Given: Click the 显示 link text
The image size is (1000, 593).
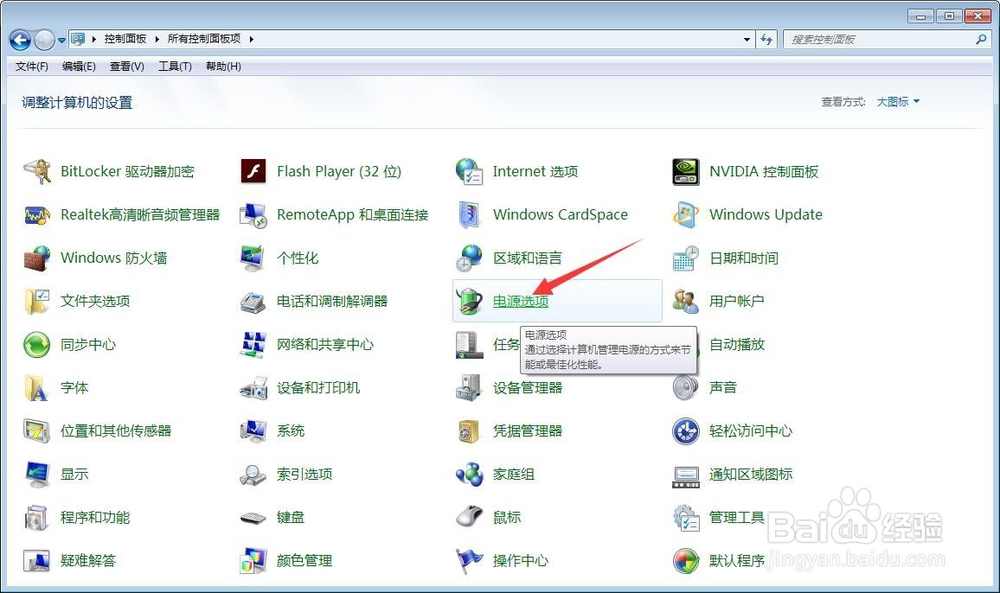Looking at the screenshot, I should tap(74, 474).
